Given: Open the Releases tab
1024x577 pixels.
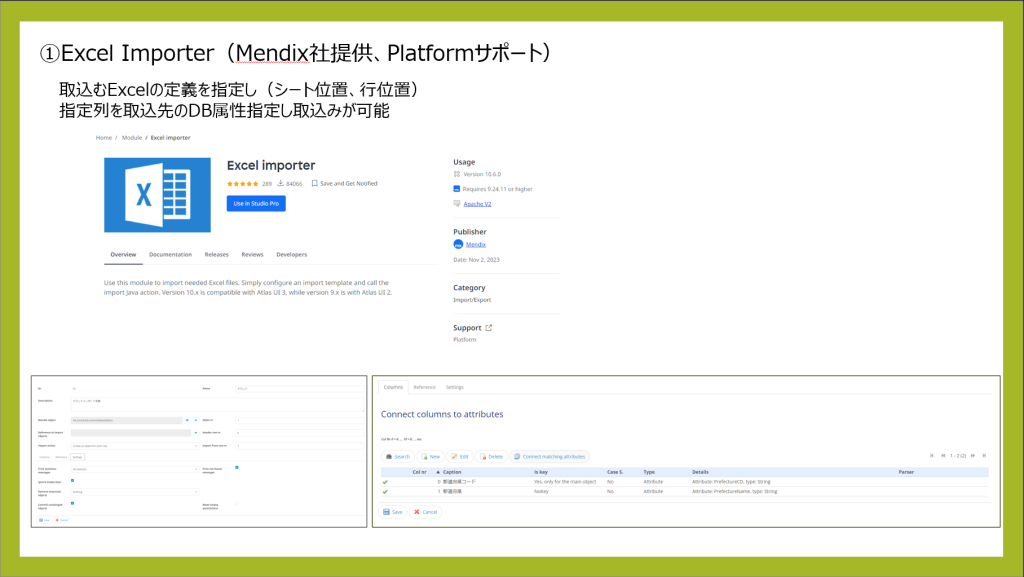Looking at the screenshot, I should pos(216,255).
